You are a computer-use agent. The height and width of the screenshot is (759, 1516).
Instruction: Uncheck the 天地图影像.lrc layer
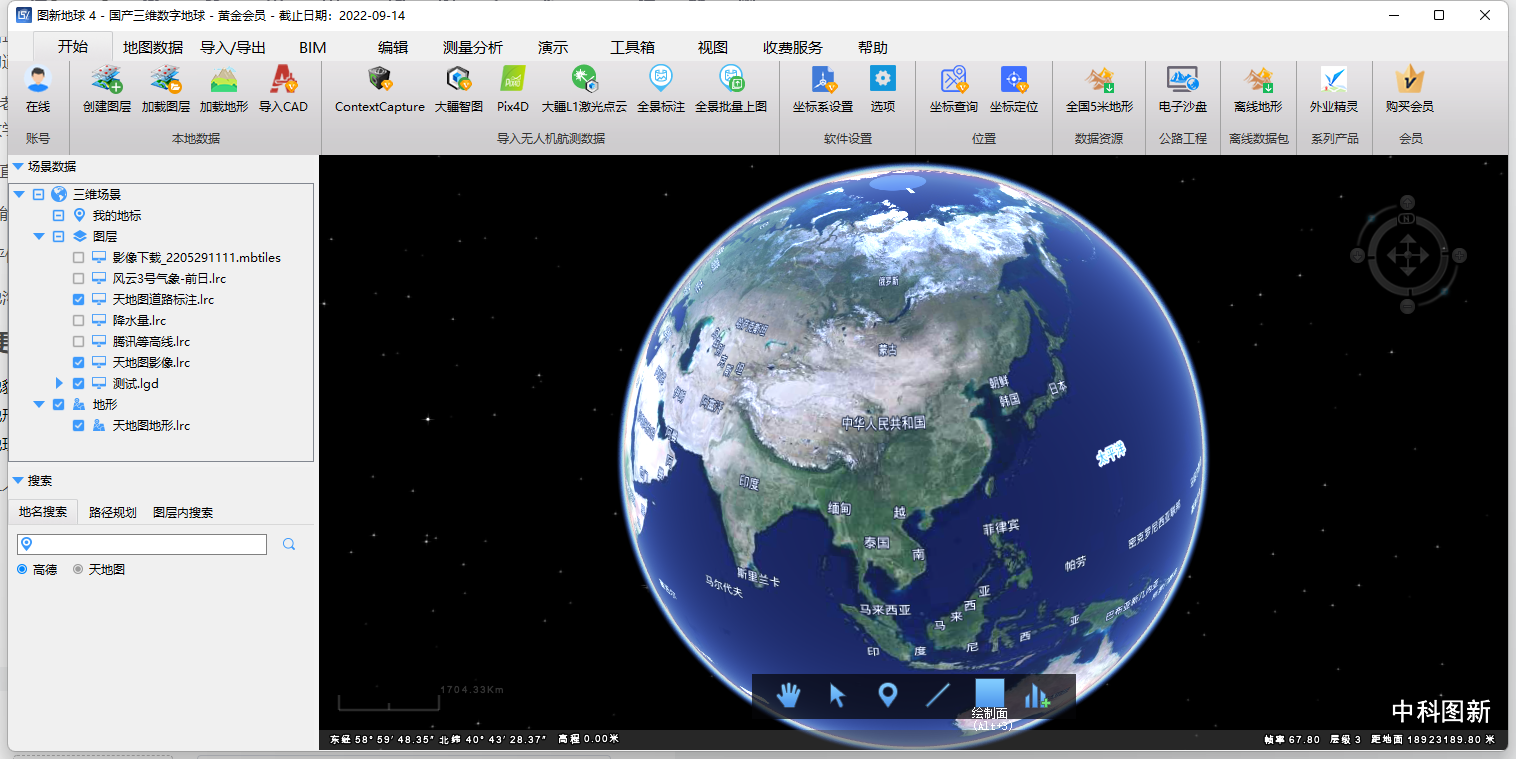(78, 363)
